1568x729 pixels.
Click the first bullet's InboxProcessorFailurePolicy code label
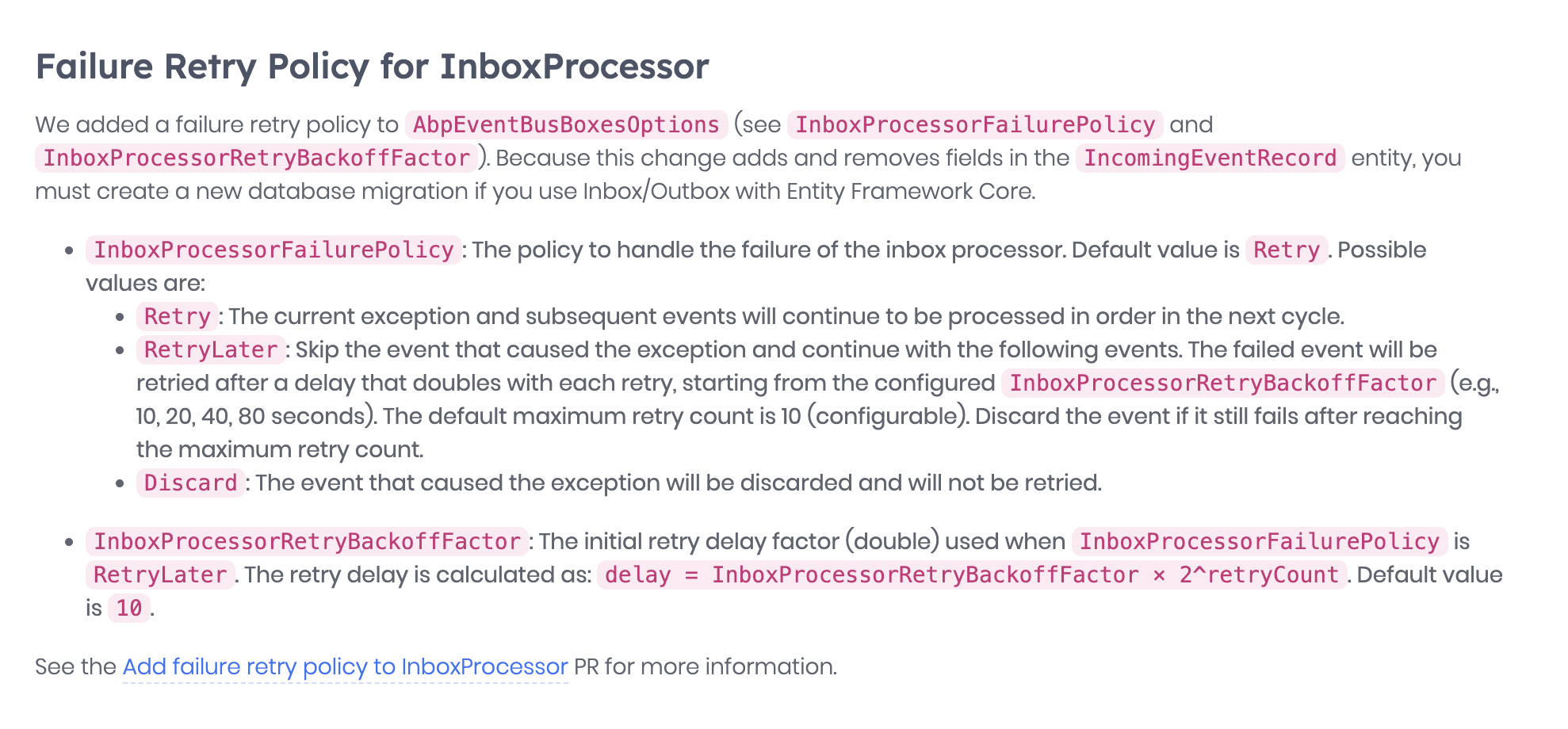(273, 250)
